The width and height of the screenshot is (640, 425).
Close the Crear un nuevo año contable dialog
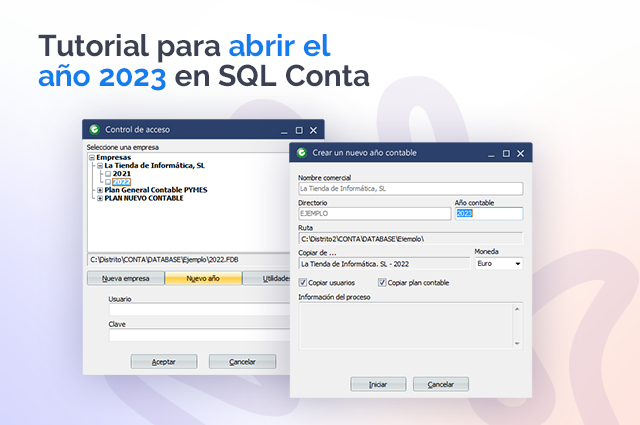pos(521,153)
